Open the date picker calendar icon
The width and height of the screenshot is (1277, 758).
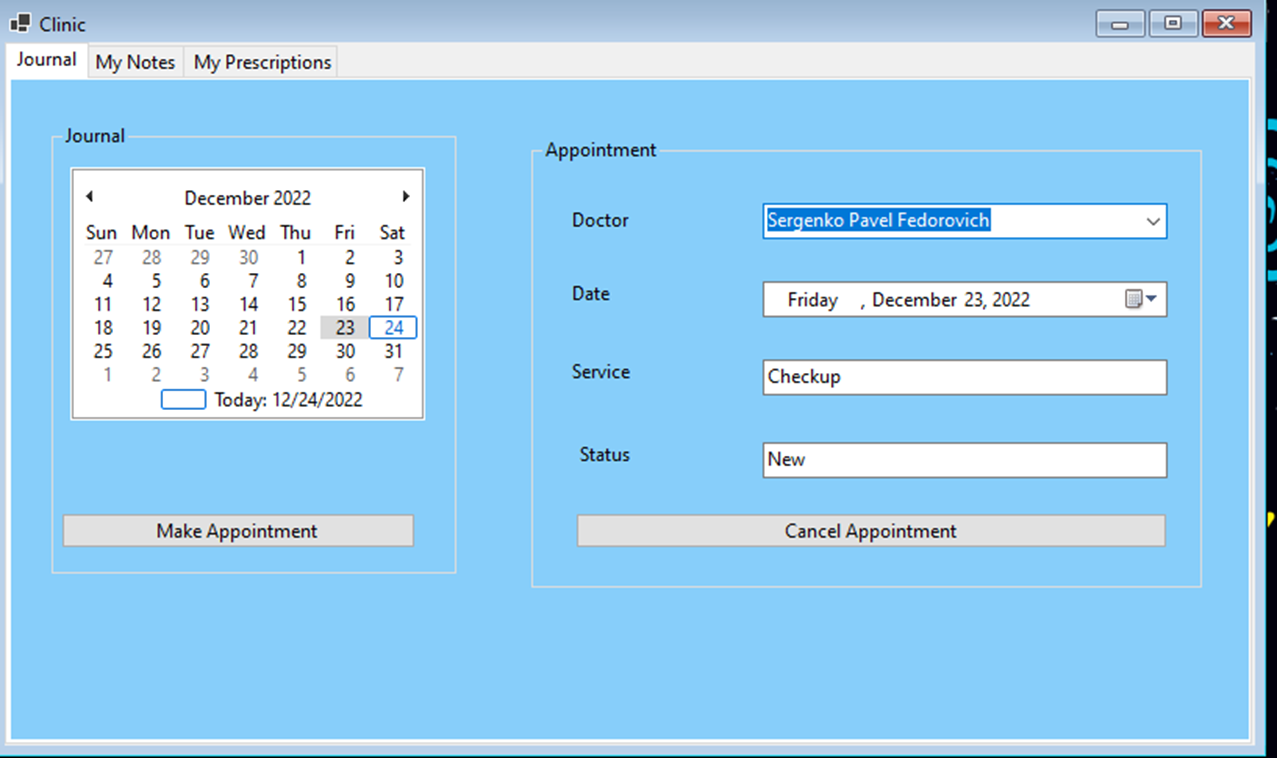point(1141,299)
